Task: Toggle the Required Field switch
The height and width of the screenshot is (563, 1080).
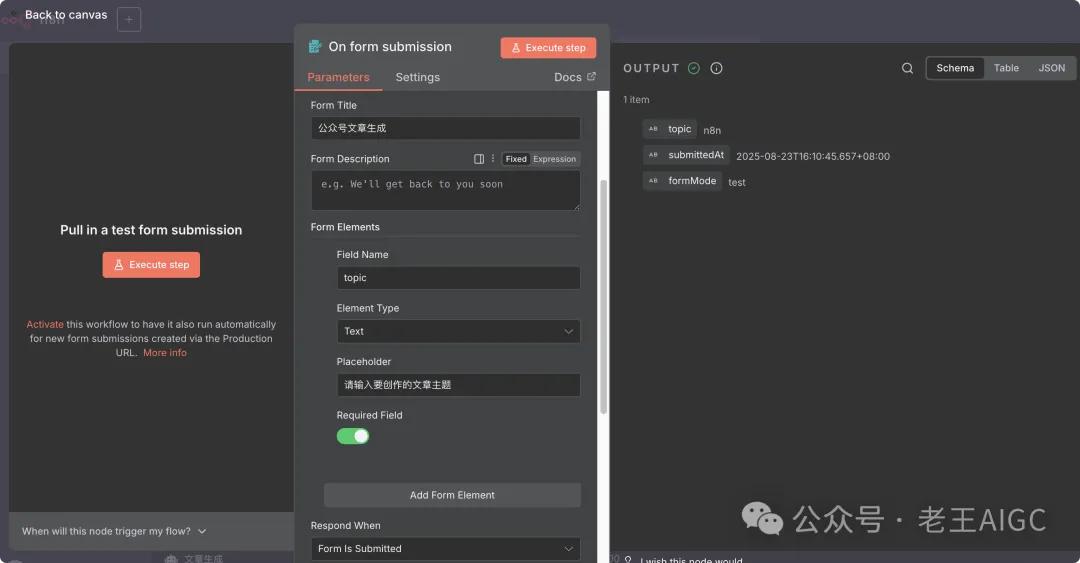Action: click(353, 436)
